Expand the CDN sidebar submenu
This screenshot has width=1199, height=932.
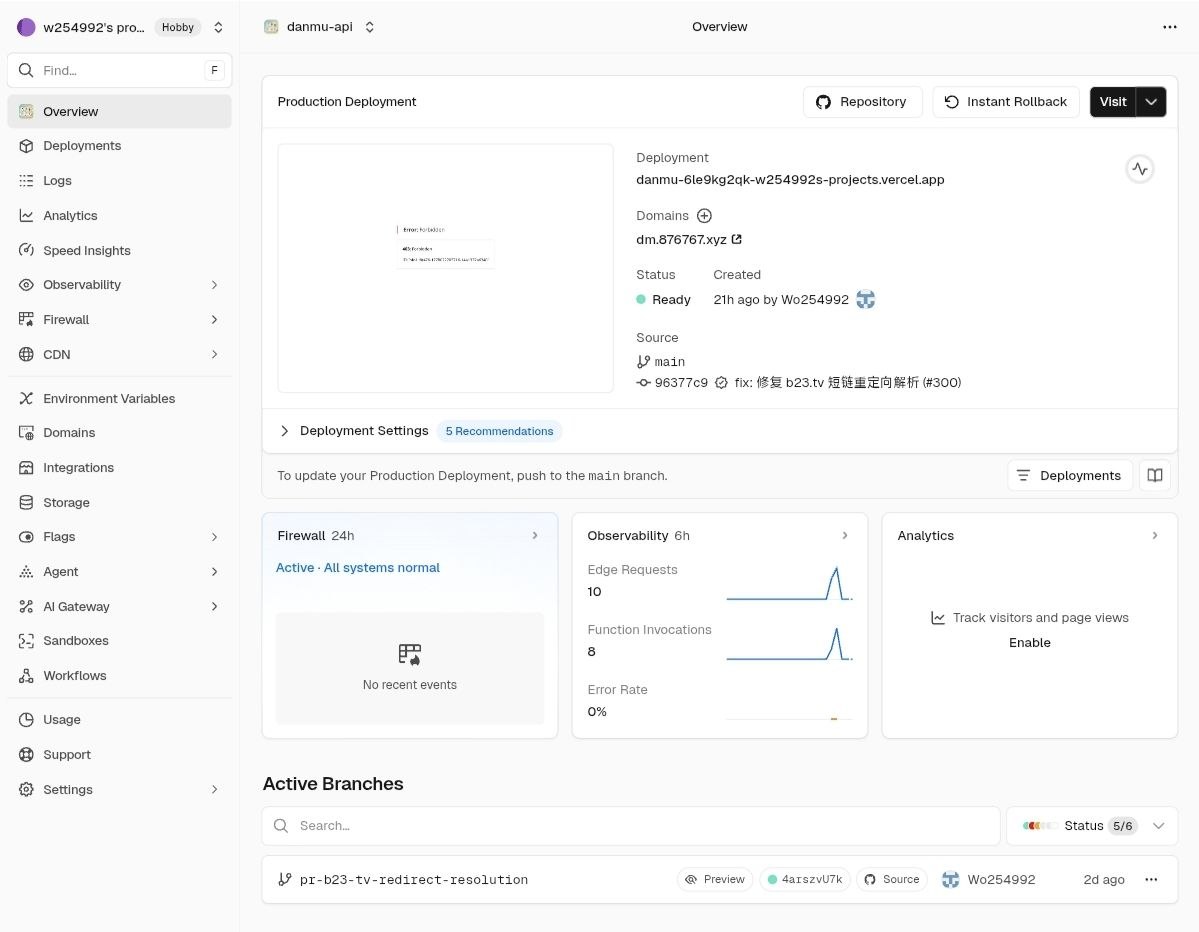click(214, 354)
